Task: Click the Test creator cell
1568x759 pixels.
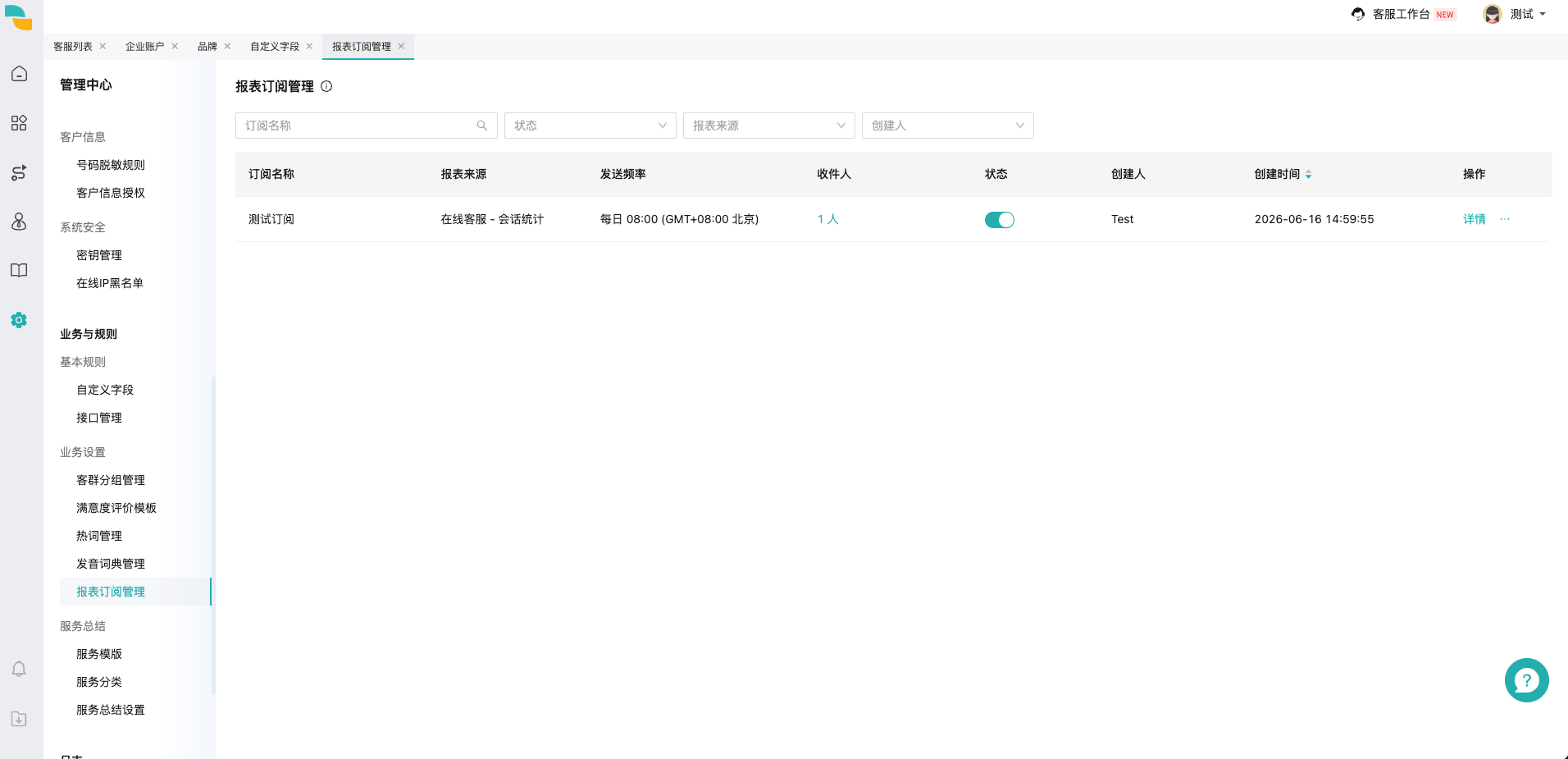Action: (1123, 219)
